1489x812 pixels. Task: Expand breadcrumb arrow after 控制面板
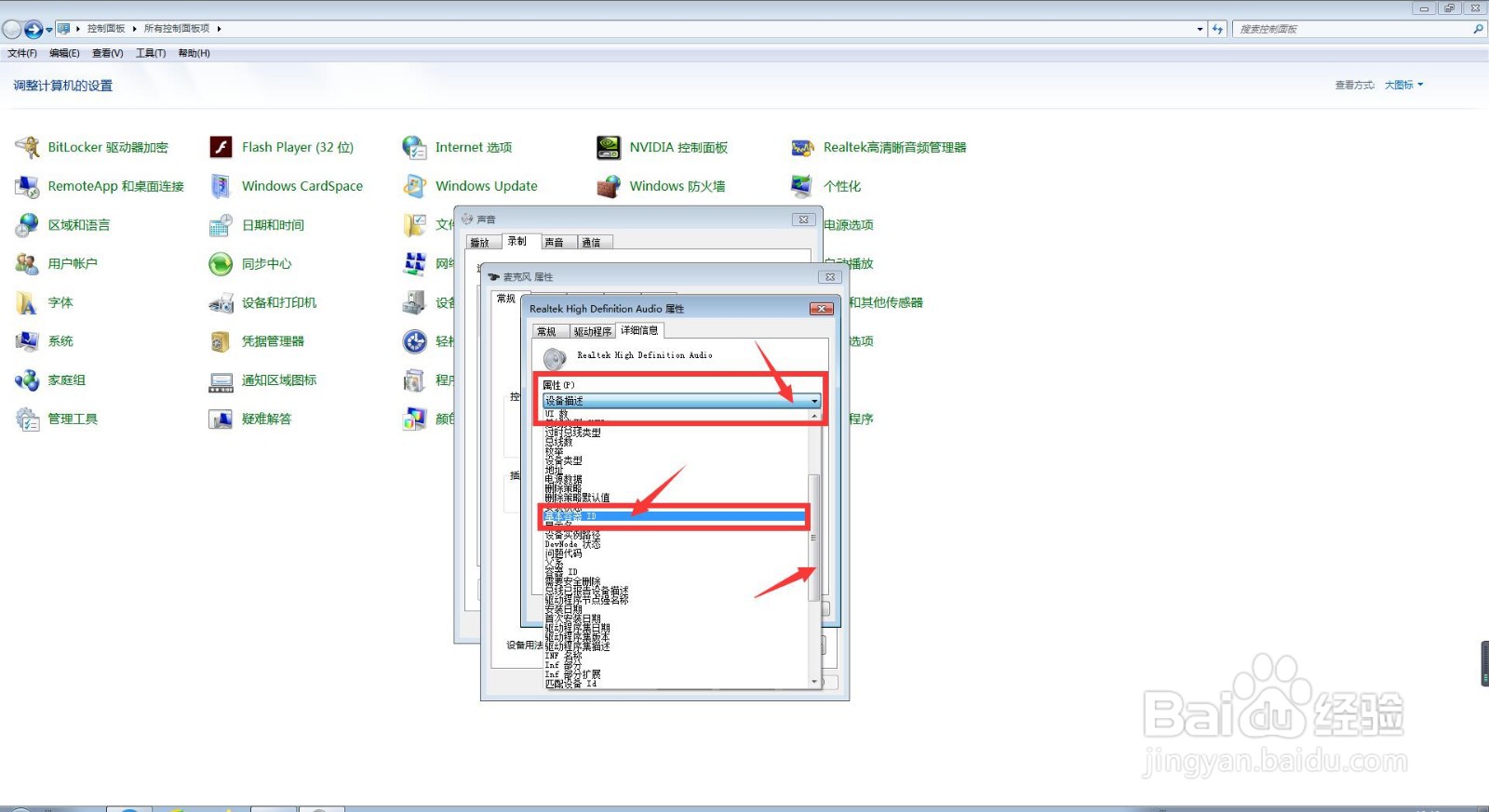pos(134,29)
